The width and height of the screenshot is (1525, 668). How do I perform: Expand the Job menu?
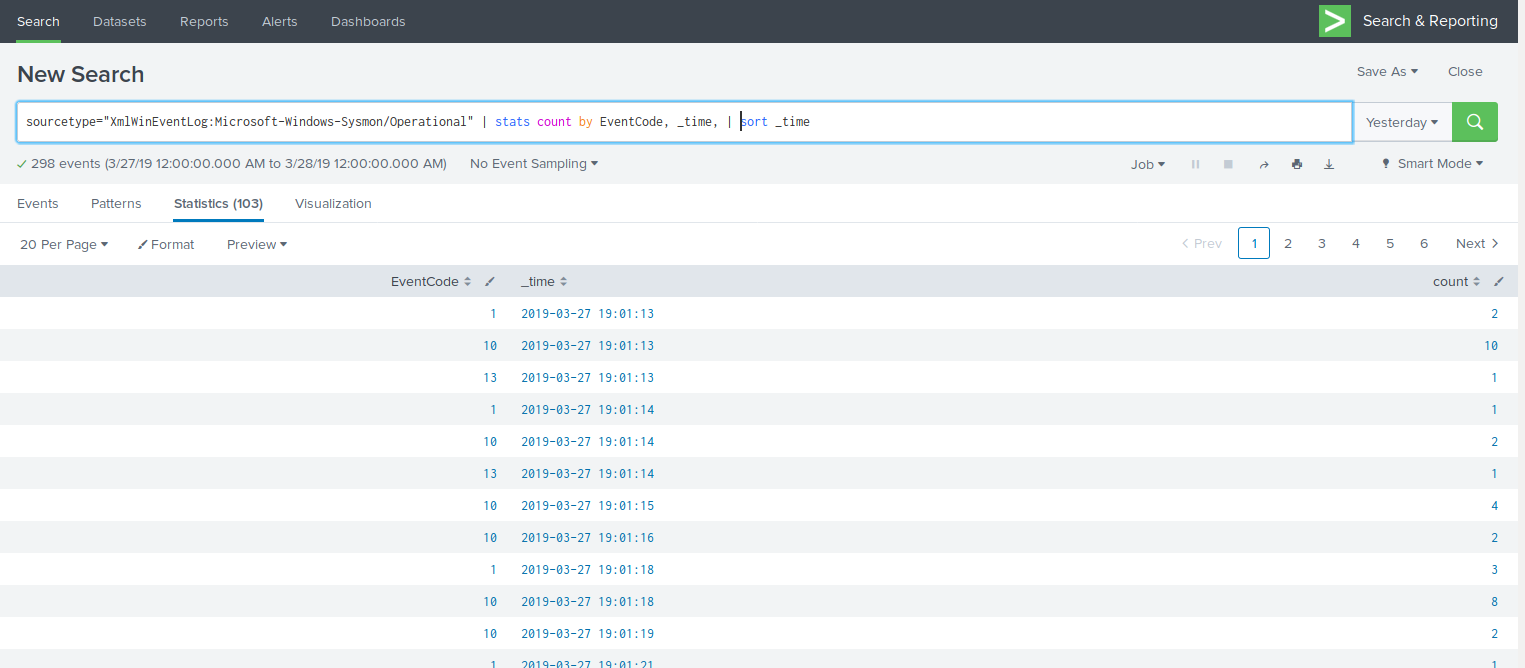(1147, 164)
